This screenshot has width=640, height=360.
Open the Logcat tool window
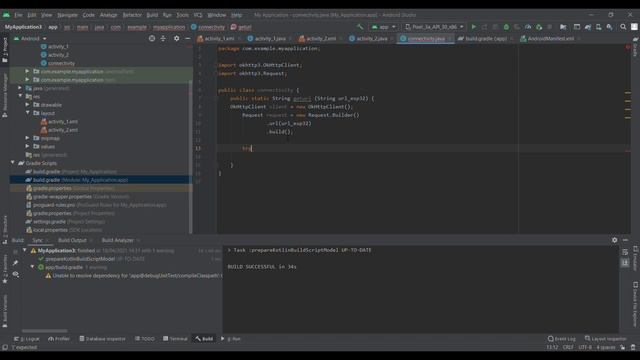27,339
